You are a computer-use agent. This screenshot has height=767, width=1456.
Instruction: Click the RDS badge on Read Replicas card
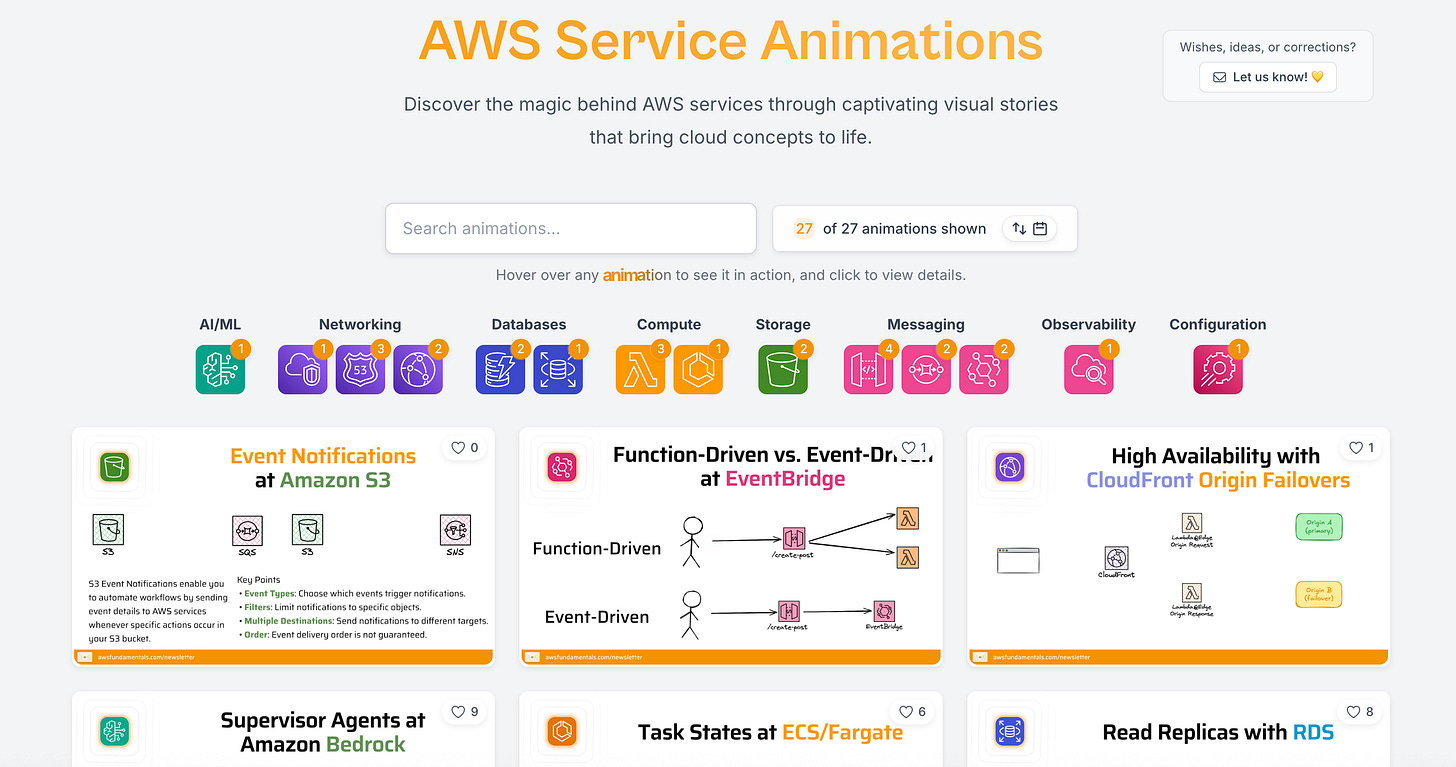(1011, 730)
